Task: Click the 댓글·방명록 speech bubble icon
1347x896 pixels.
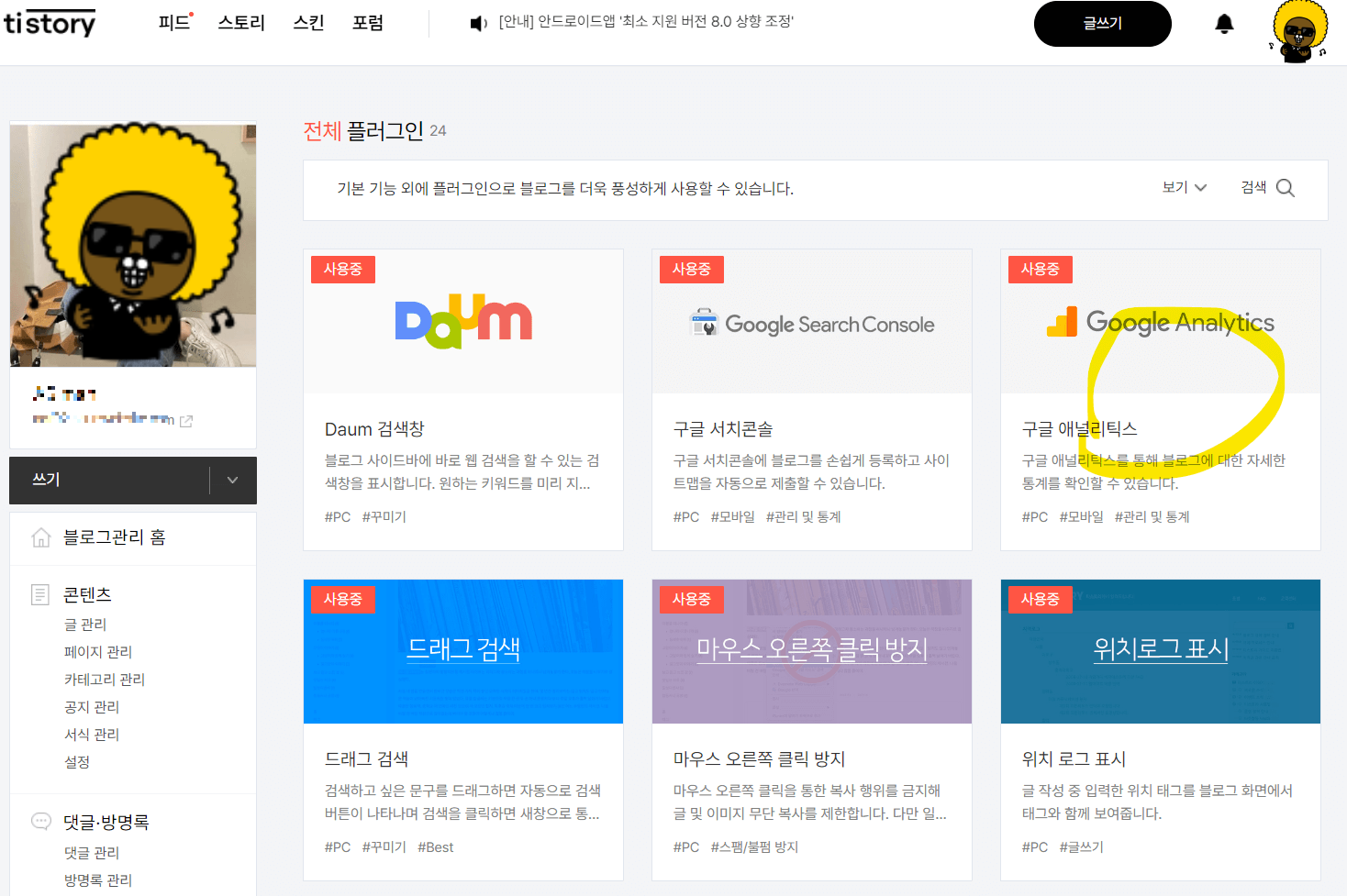Action: coord(40,821)
